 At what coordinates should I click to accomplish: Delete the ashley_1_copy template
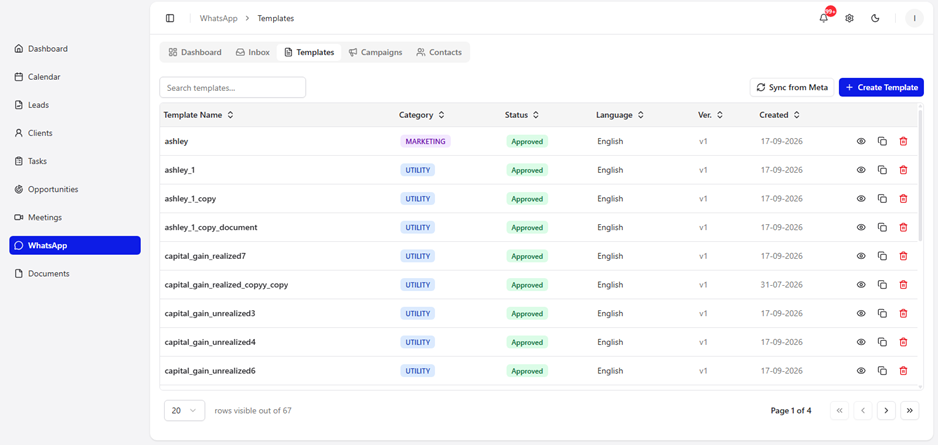click(903, 199)
